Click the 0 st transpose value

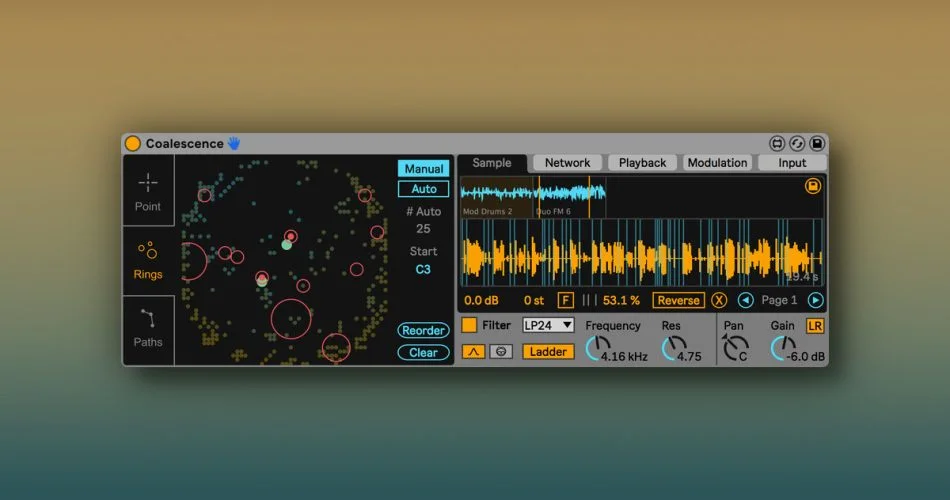(x=534, y=300)
